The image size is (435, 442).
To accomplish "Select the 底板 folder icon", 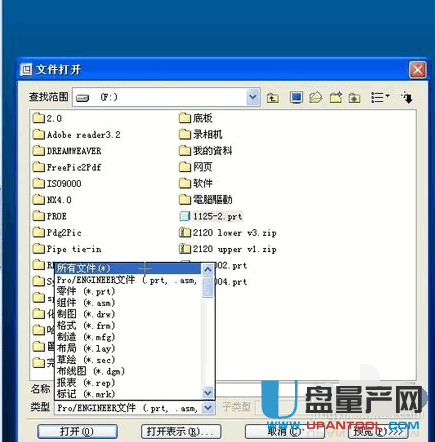I will coord(185,118).
